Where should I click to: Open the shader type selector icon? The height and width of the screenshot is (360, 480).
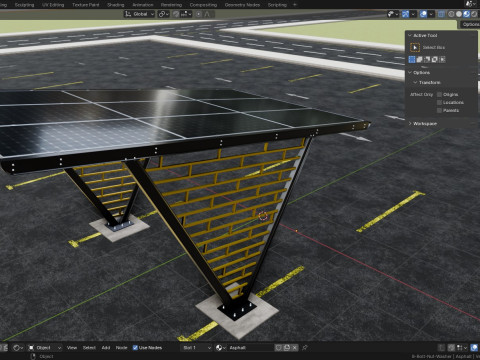click(x=18, y=348)
